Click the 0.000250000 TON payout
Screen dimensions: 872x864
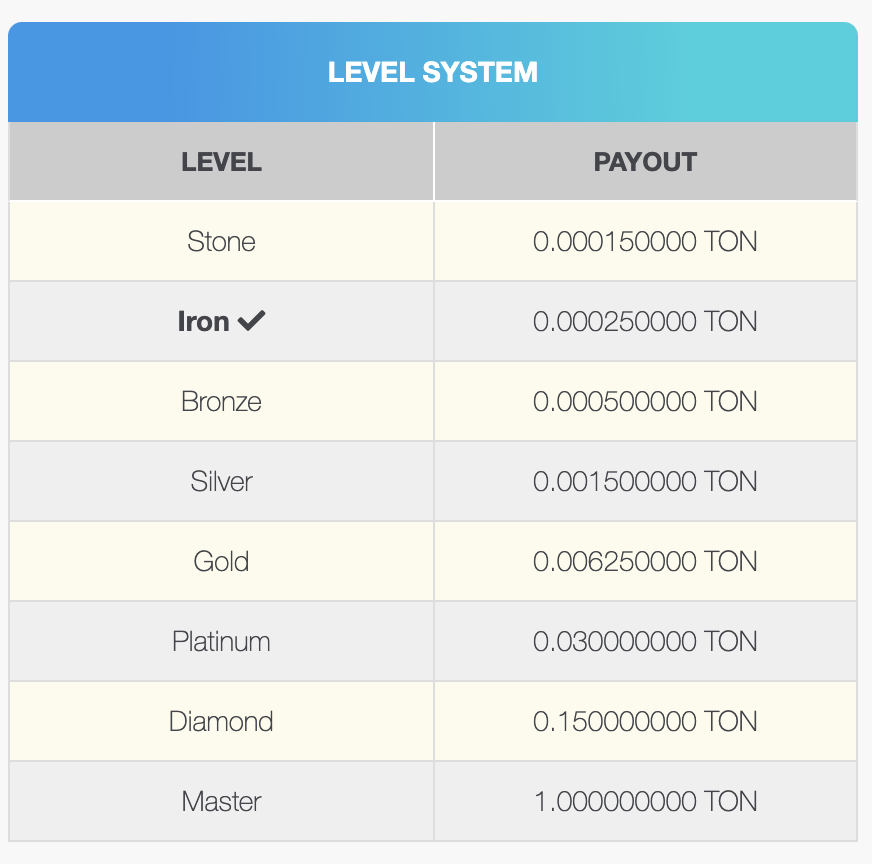[645, 321]
